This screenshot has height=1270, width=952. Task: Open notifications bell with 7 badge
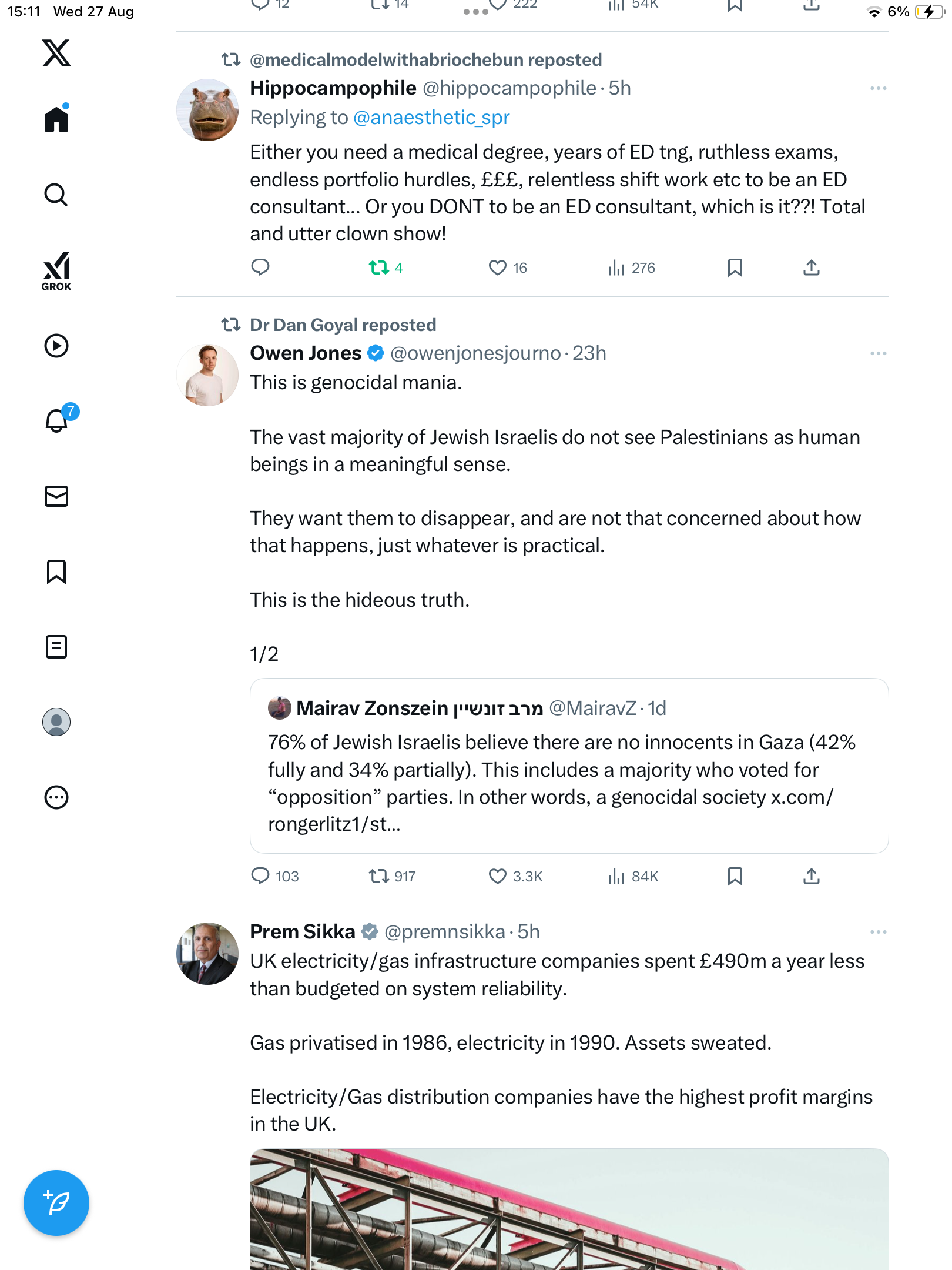(58, 420)
